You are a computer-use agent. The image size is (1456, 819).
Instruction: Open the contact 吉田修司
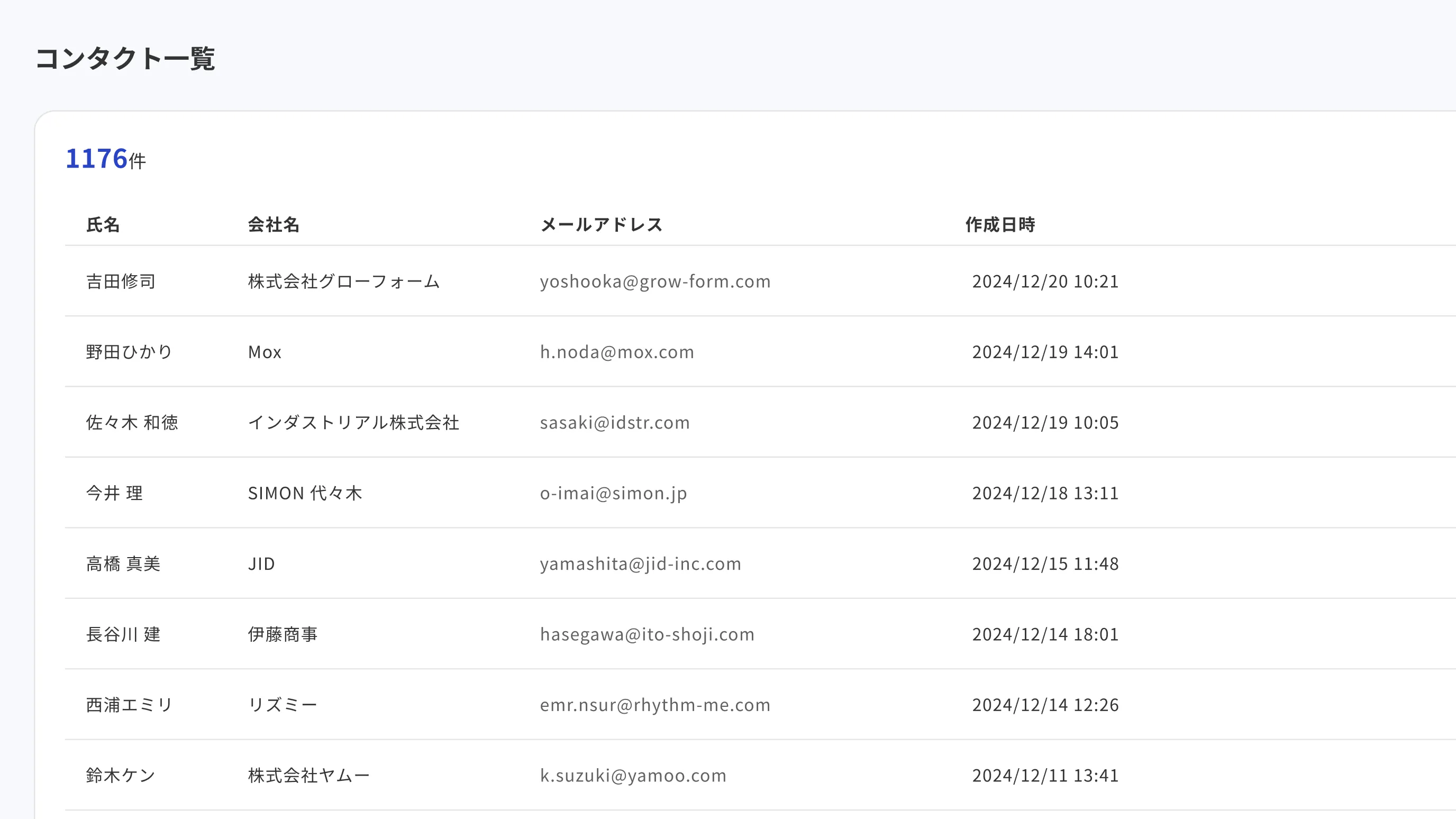[121, 281]
